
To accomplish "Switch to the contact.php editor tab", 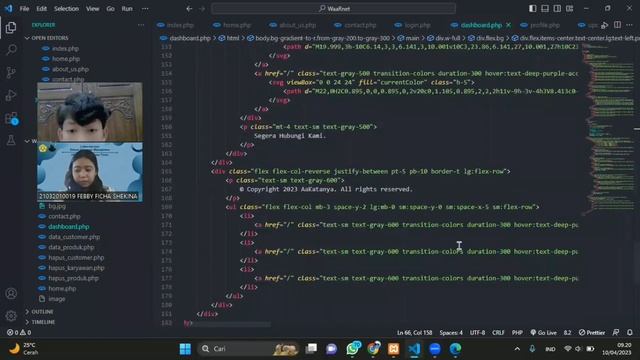I will point(355,25).
